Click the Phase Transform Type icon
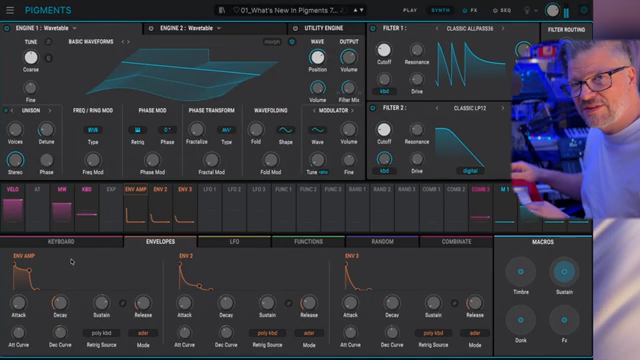640x360 pixels. pyautogui.click(x=227, y=130)
